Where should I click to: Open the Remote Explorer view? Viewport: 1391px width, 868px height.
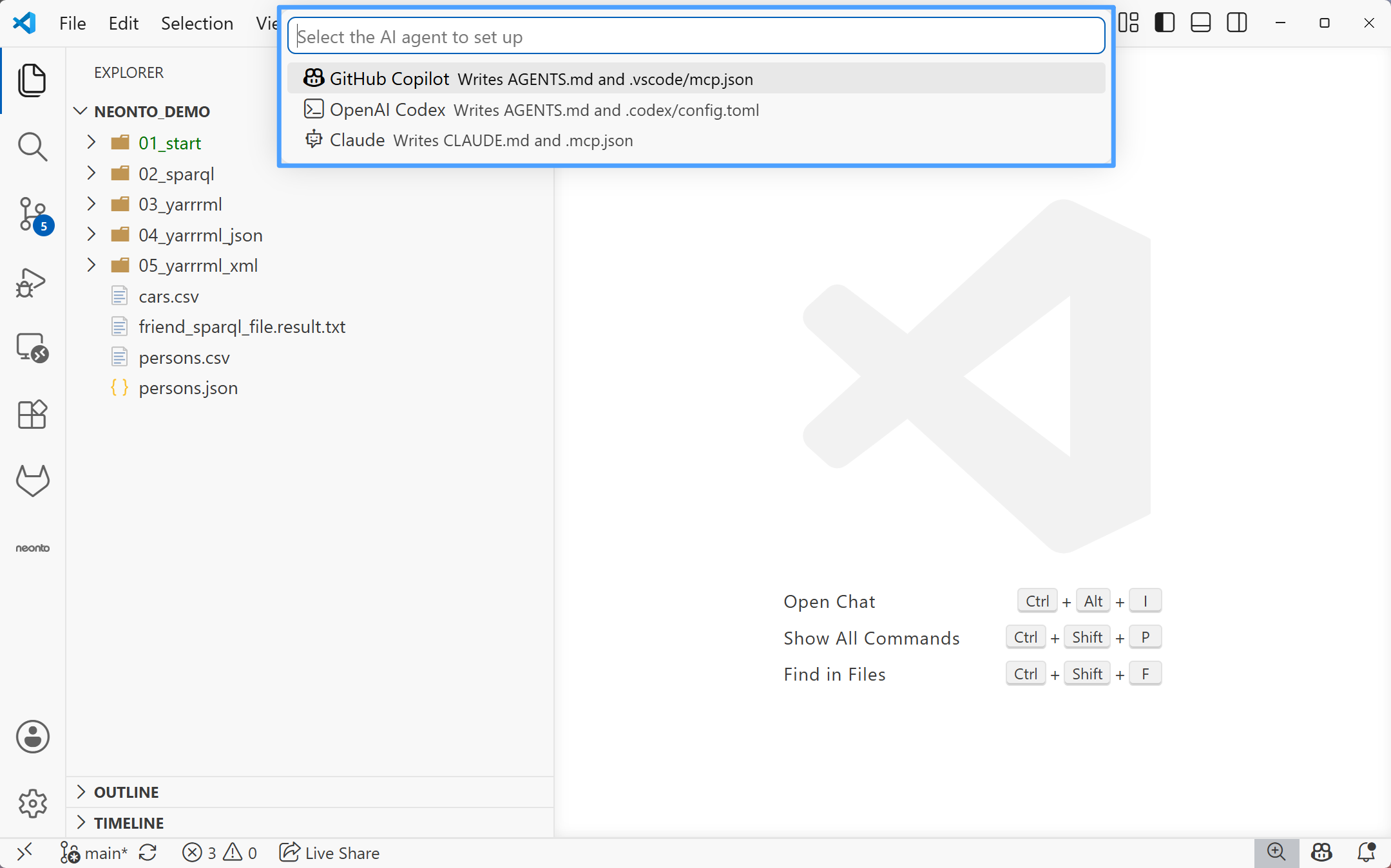[32, 348]
